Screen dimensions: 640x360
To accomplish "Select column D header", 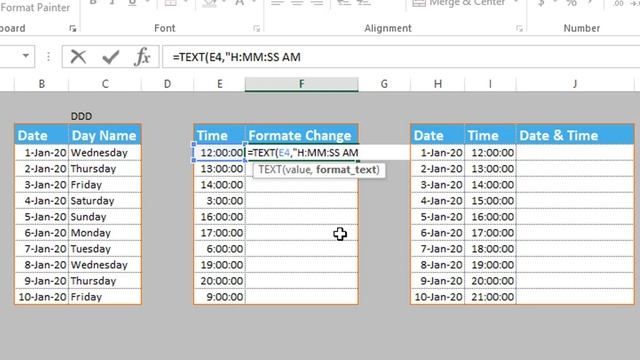I will click(x=167, y=84).
